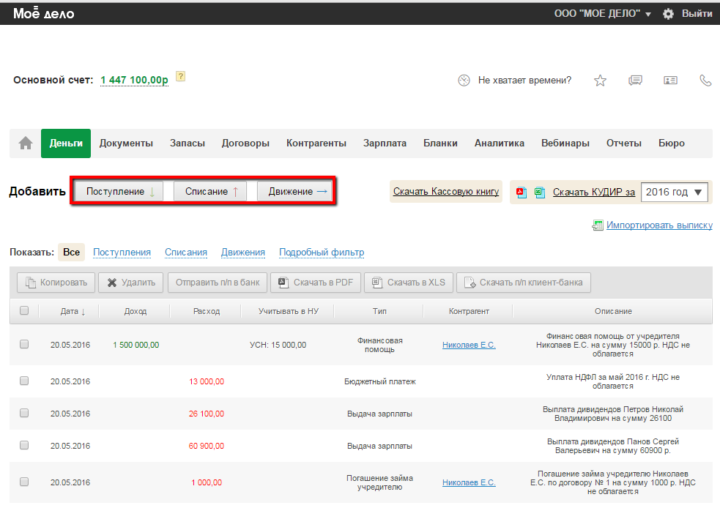The image size is (720, 508).
Task: Filter list by Списания
Action: [x=186, y=252]
